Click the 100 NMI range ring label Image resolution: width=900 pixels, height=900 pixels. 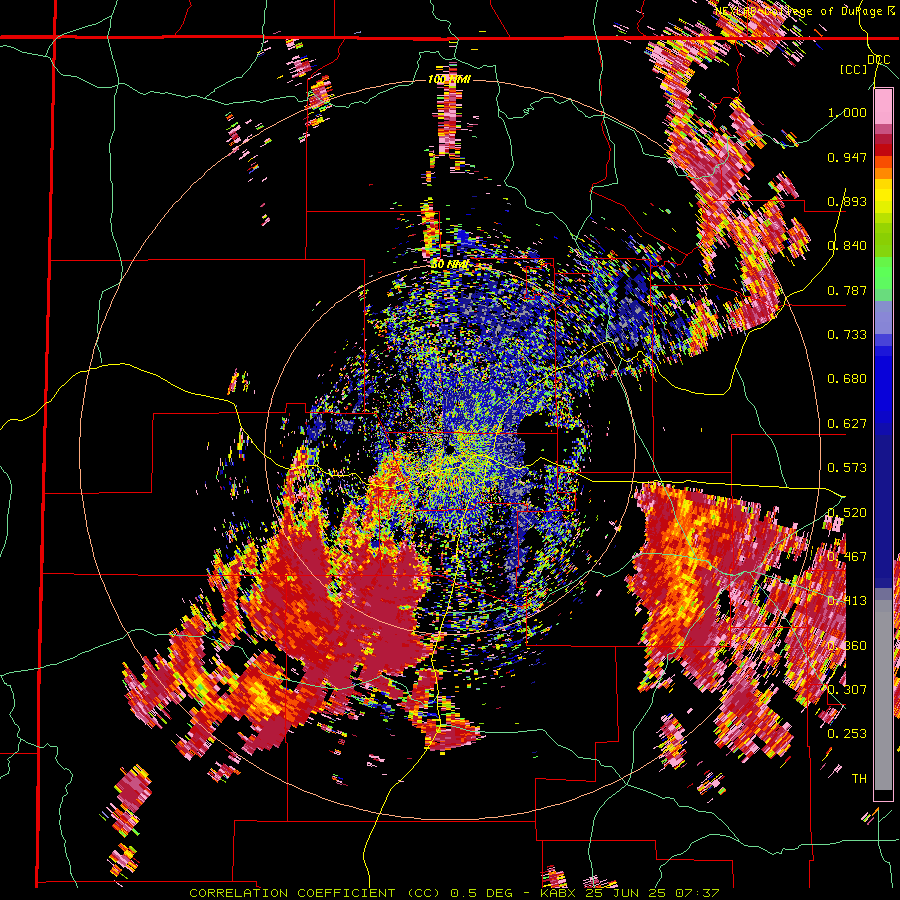(449, 79)
